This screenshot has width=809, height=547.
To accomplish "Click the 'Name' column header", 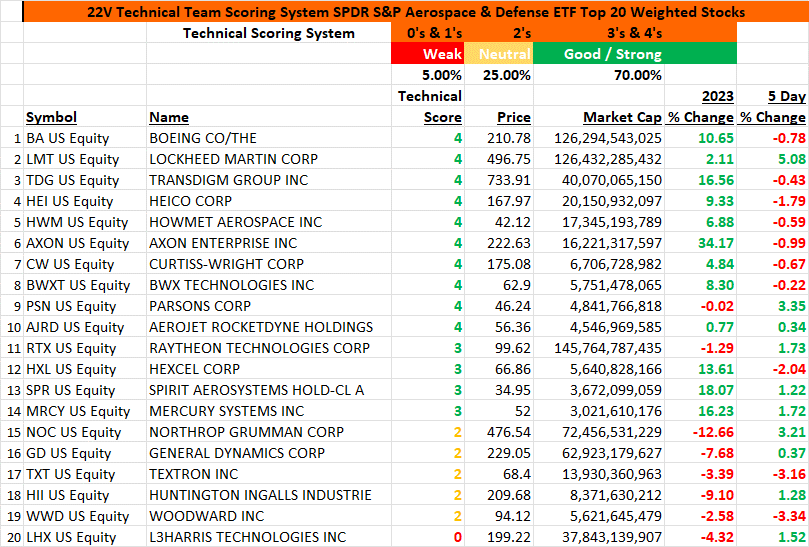I will 269,117.
